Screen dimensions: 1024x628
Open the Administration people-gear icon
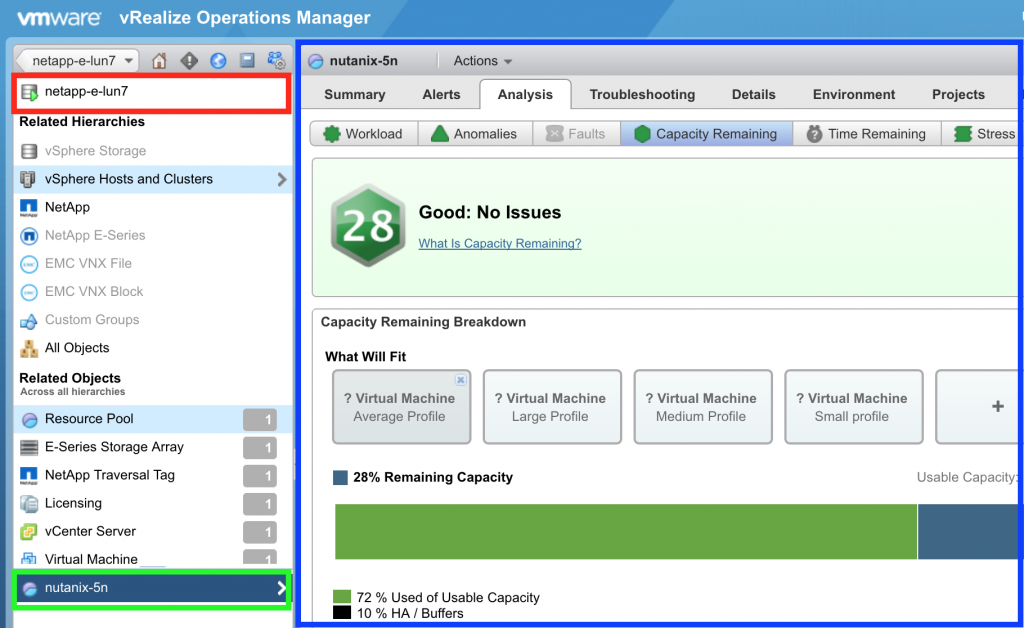point(276,60)
